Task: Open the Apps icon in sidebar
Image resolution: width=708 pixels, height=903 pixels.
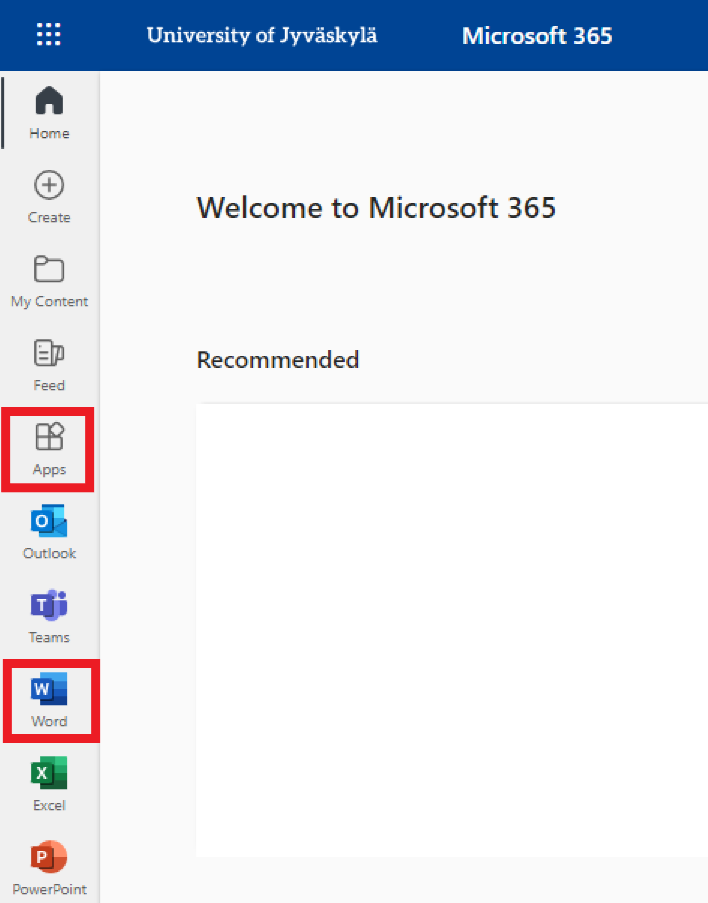Action: pyautogui.click(x=49, y=437)
